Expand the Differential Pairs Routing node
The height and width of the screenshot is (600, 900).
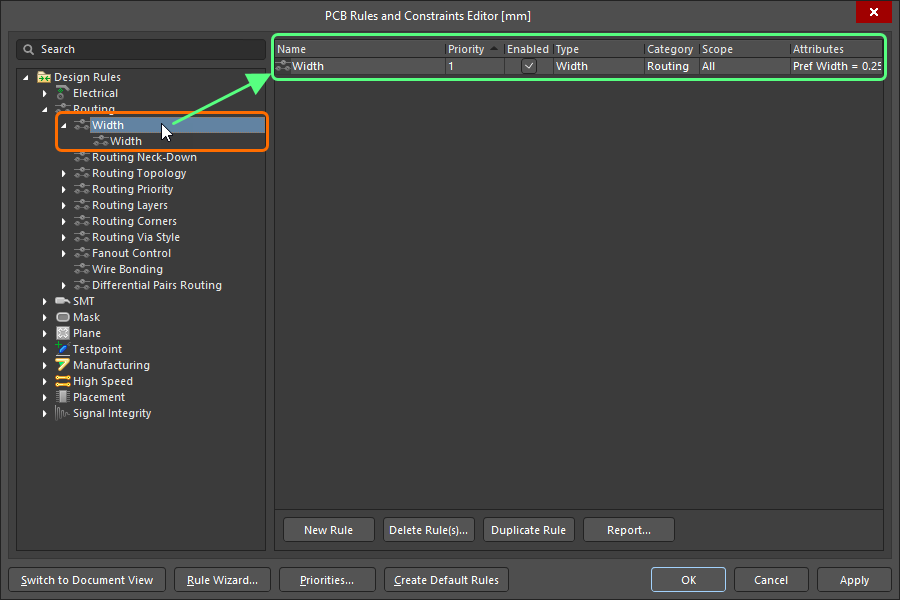pos(64,285)
